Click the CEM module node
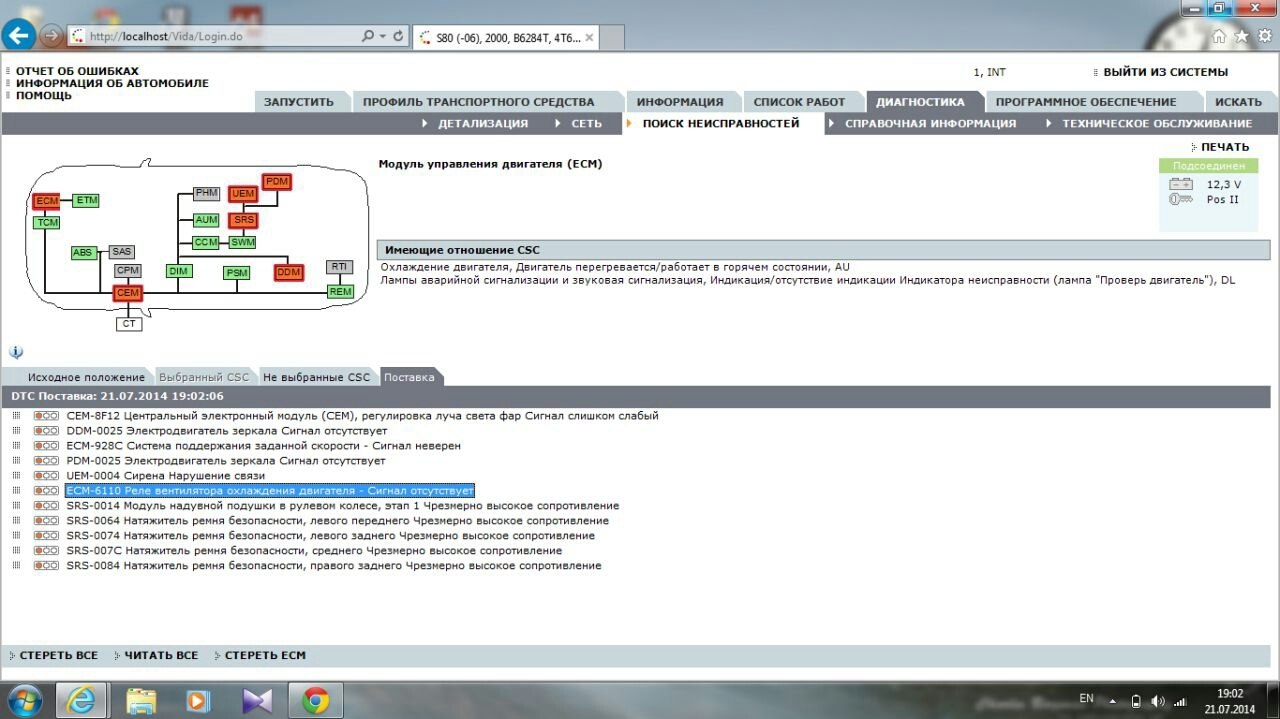Screen dimensions: 1280x719 [127, 293]
